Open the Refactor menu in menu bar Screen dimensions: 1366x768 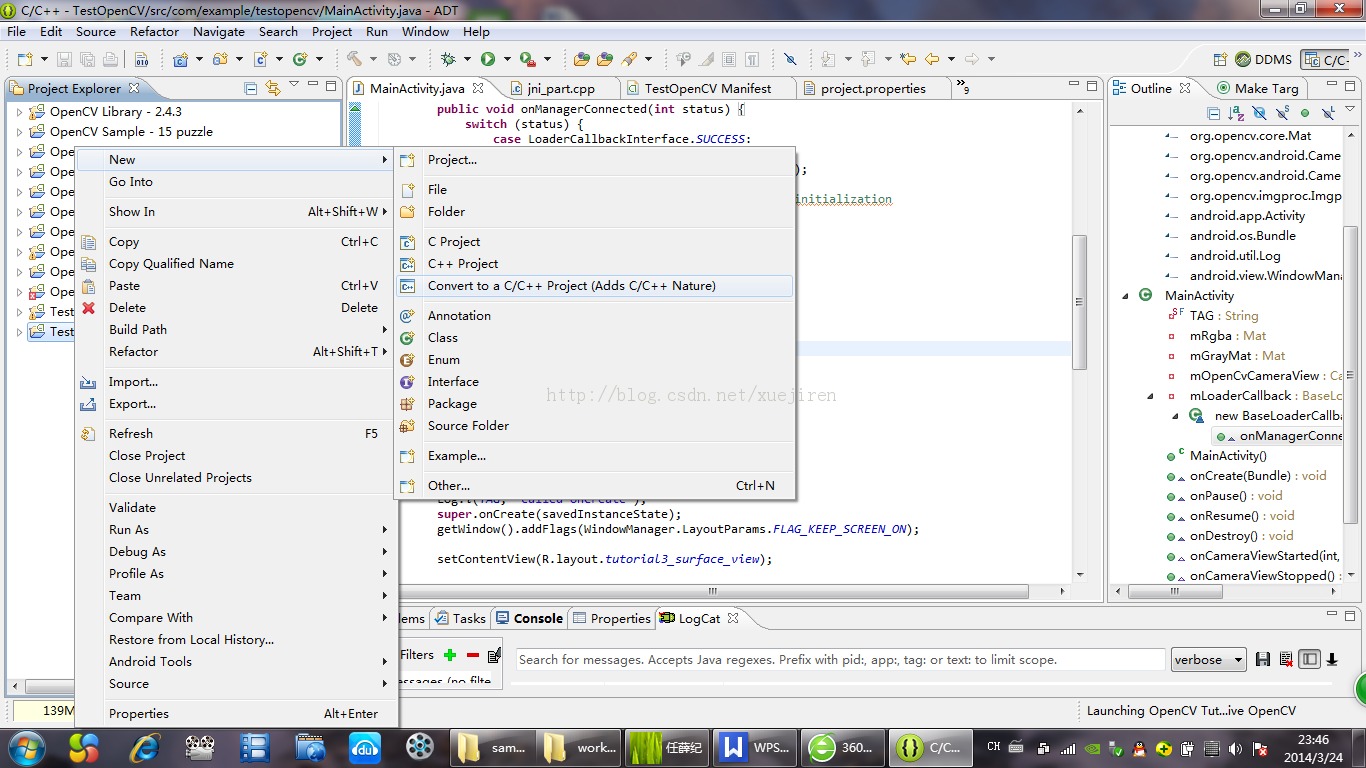click(x=154, y=31)
